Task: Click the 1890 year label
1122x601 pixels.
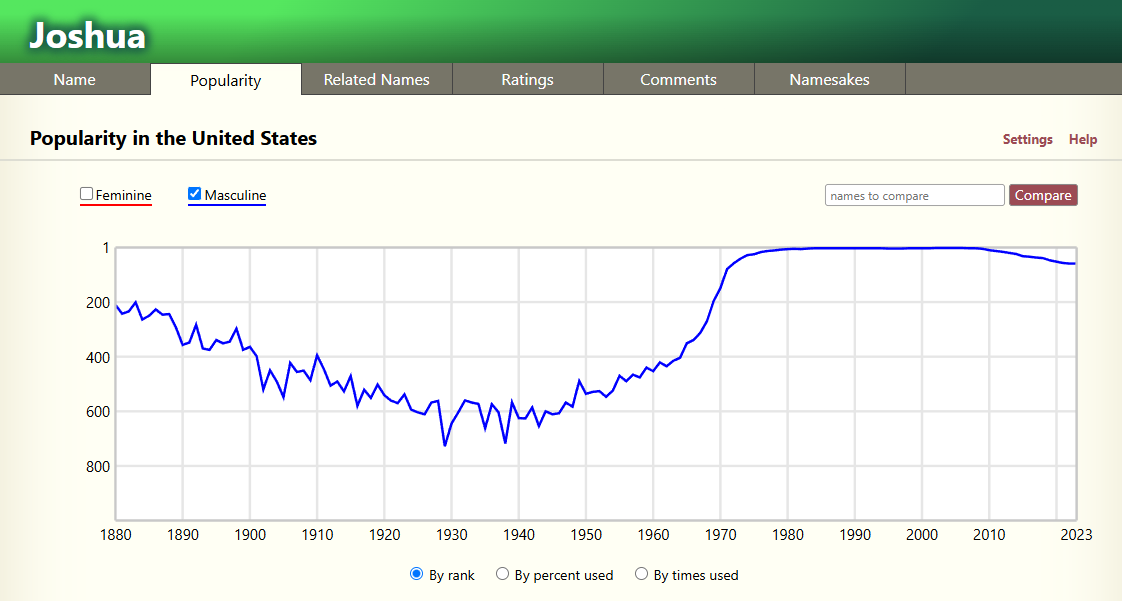Action: [183, 534]
